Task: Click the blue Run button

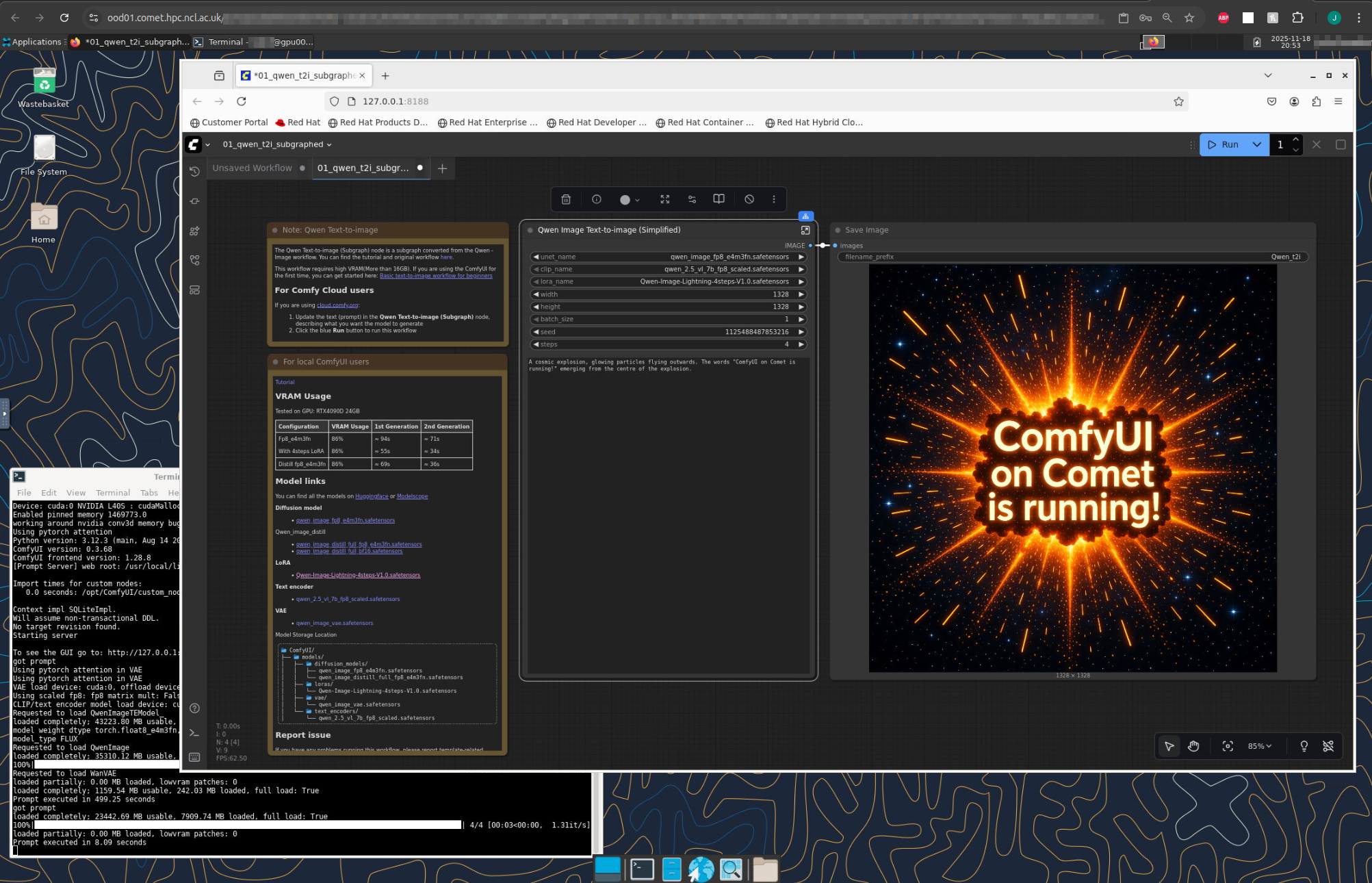Action: [1224, 144]
